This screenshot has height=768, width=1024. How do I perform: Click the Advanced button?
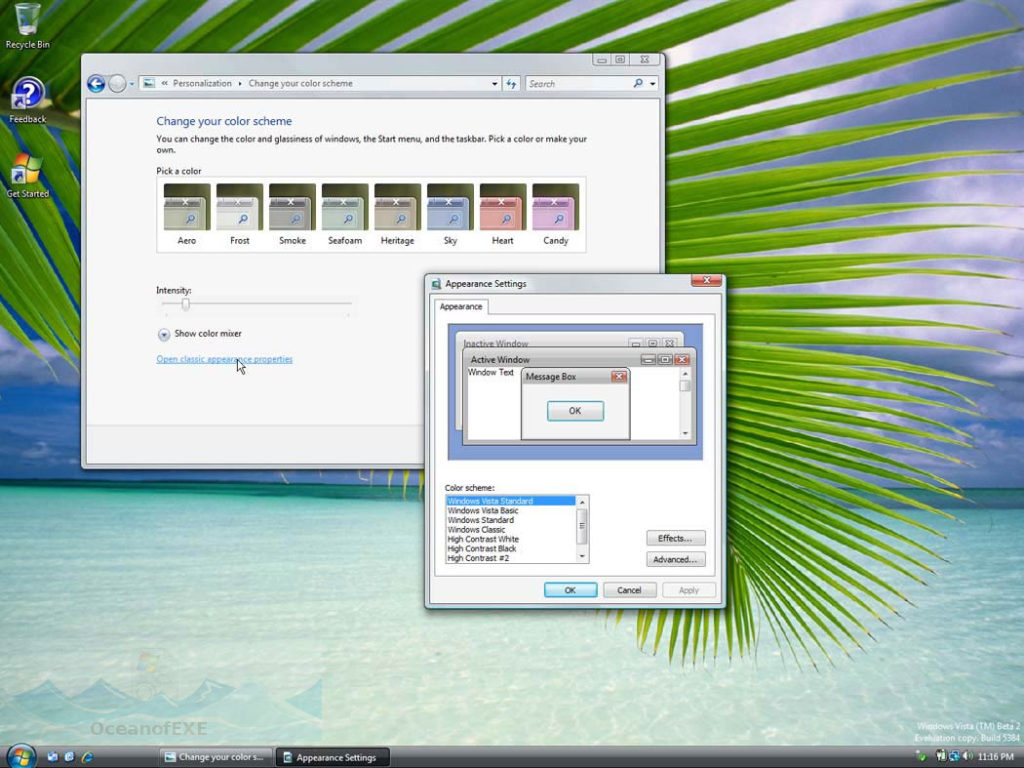(x=676, y=559)
